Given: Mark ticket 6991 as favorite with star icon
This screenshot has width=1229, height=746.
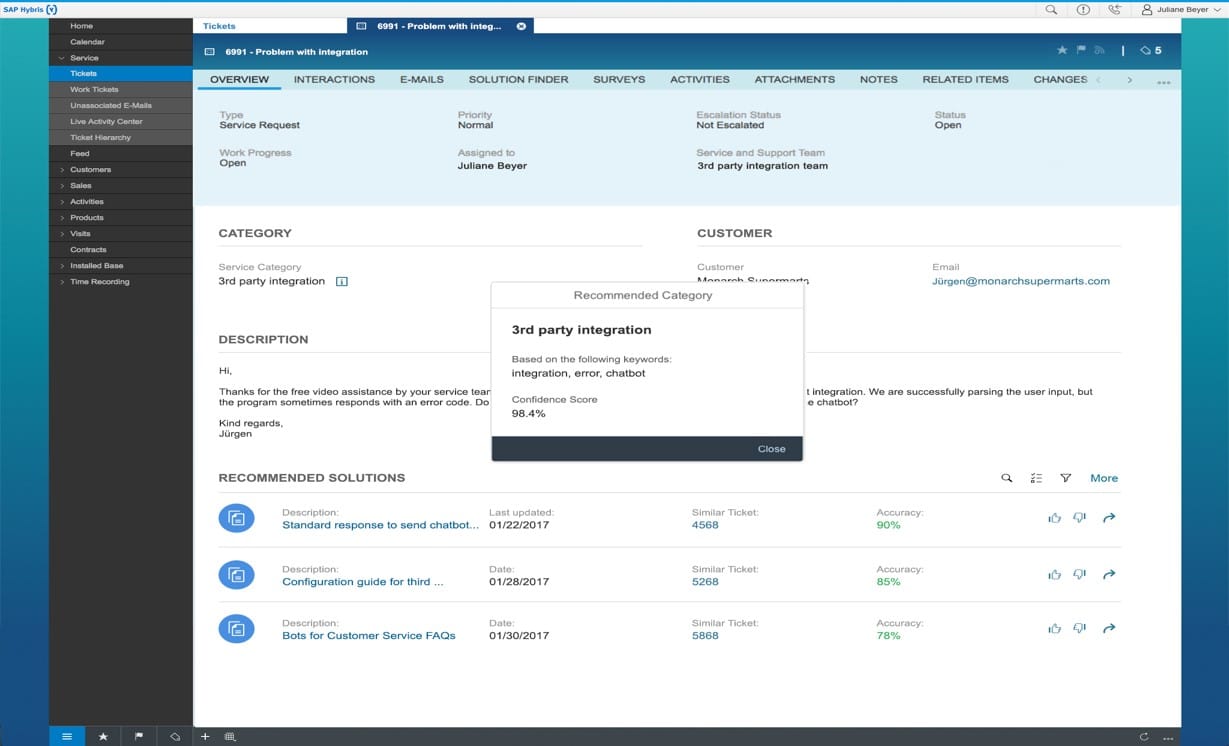Looking at the screenshot, I should click(x=1062, y=51).
